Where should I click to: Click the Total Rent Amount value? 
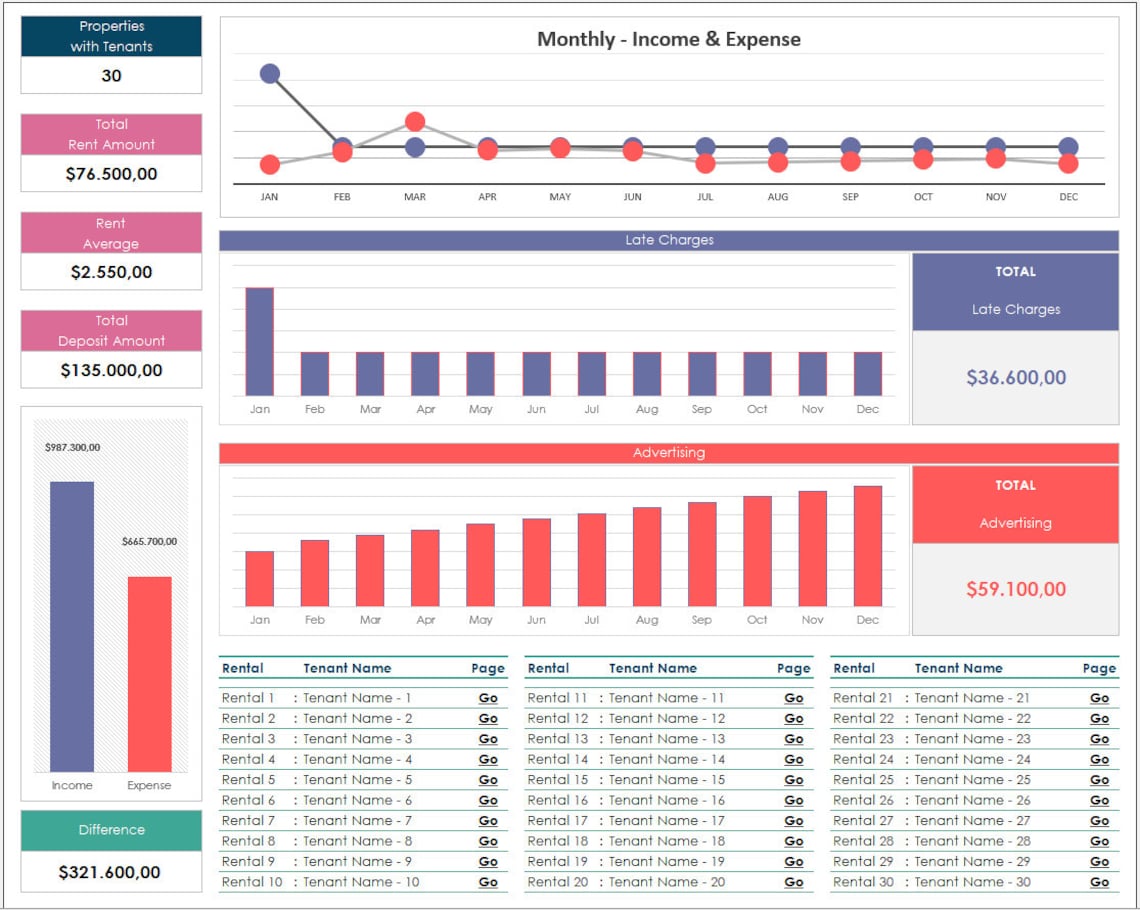(111, 174)
